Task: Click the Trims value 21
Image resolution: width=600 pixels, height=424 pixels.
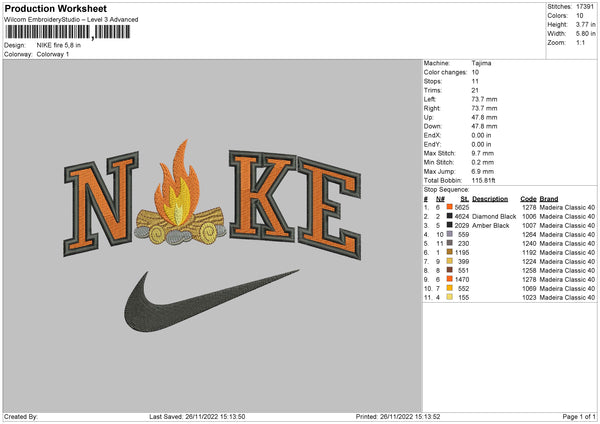Action: point(475,90)
